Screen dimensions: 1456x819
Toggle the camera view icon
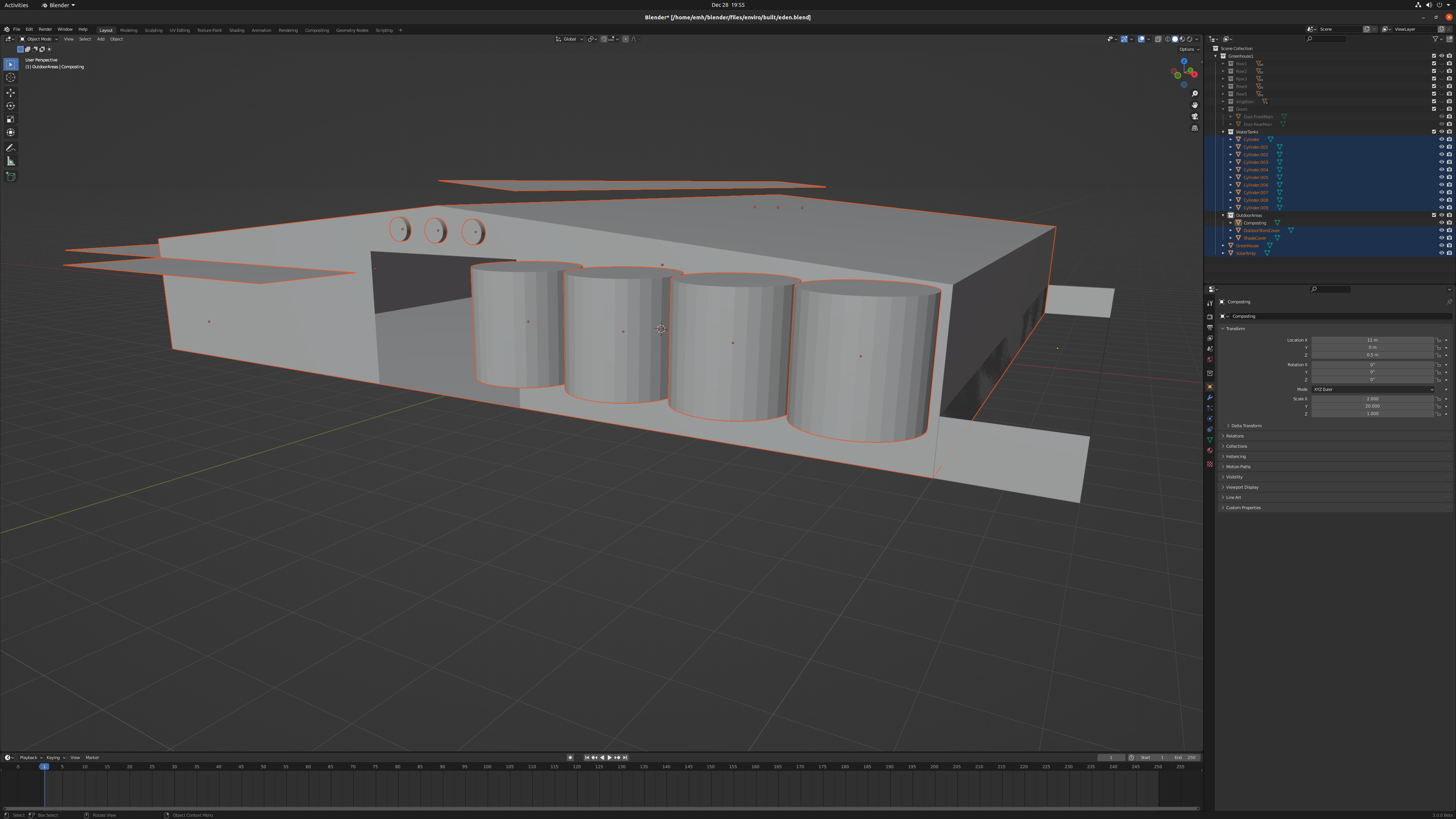1194,116
